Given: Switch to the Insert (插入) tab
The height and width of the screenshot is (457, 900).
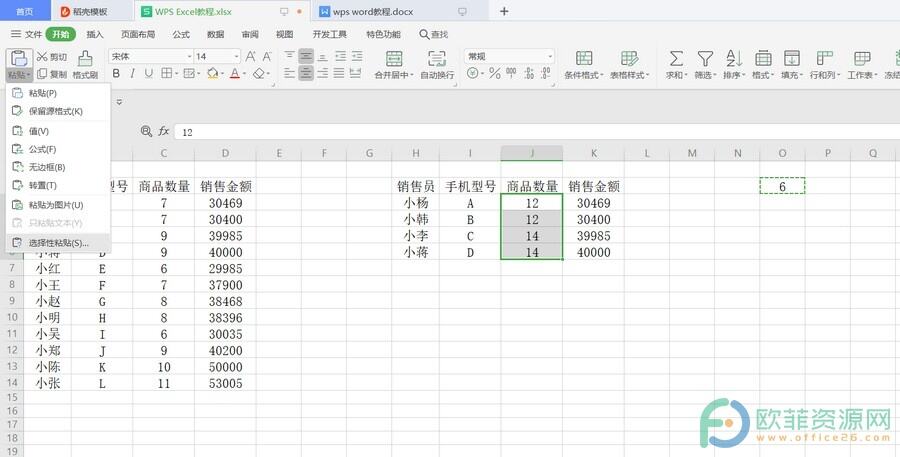Looking at the screenshot, I should point(95,34).
